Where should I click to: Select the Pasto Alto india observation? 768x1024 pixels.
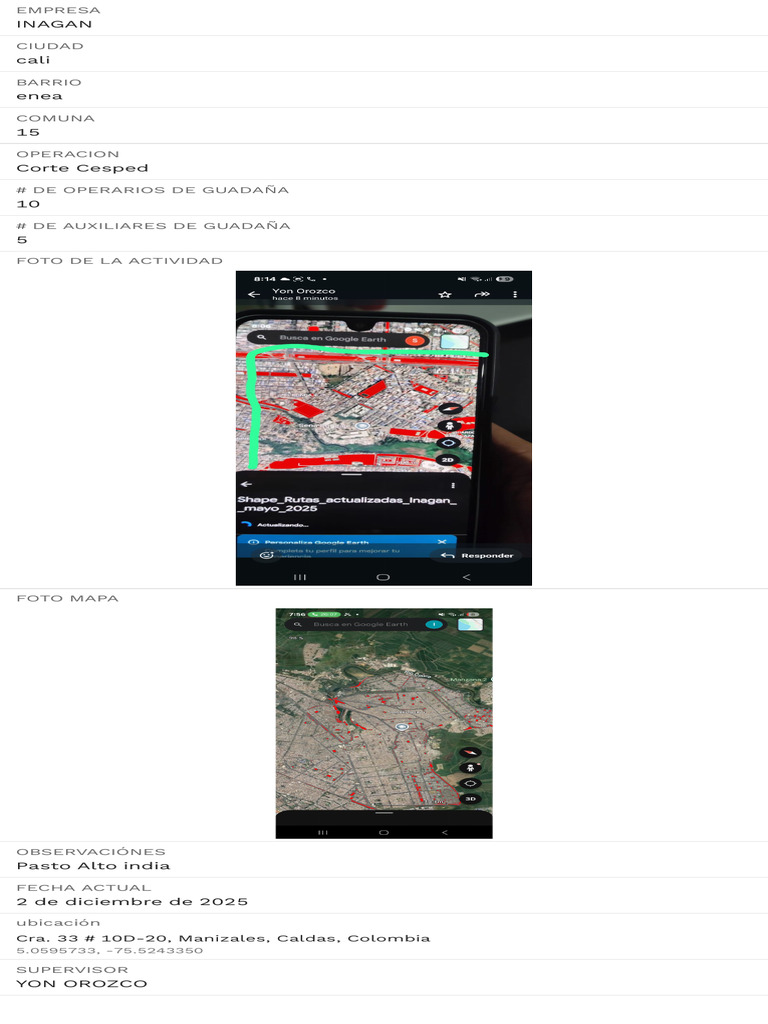point(93,866)
